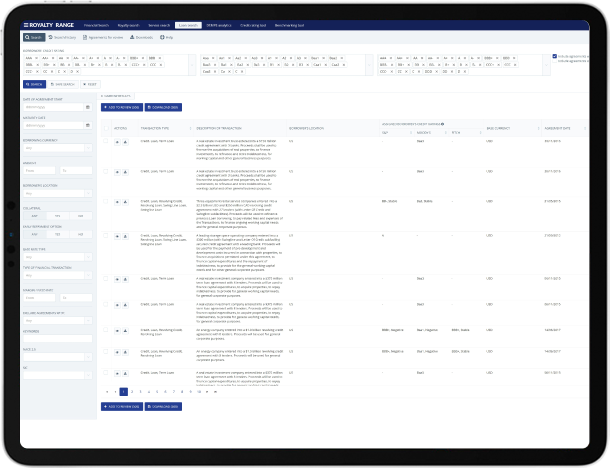Toggle the checked include agreements checkbox
This screenshot has width=610, height=468.
pos(555,57)
